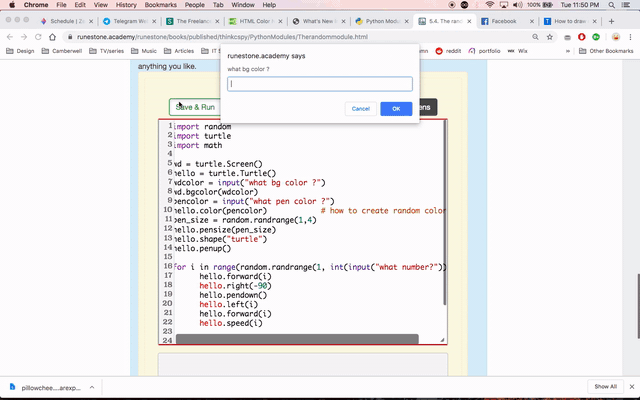Open the notification center icon
Screen dimensions: 640x400
626,5
